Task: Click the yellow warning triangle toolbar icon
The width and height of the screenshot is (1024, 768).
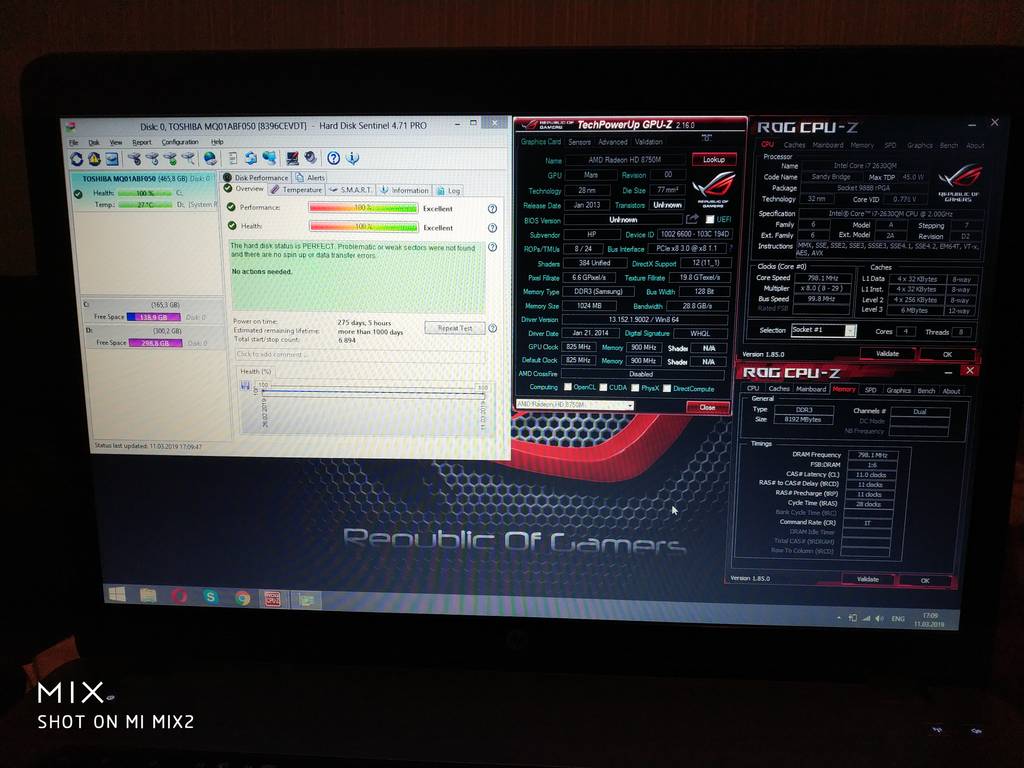Action: coord(94,159)
